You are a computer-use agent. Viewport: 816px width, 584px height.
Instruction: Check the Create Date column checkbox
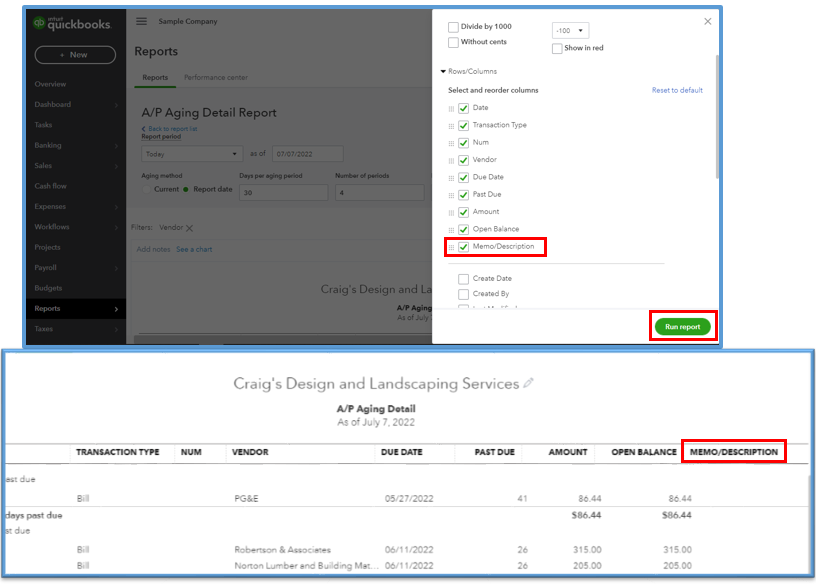pos(463,279)
